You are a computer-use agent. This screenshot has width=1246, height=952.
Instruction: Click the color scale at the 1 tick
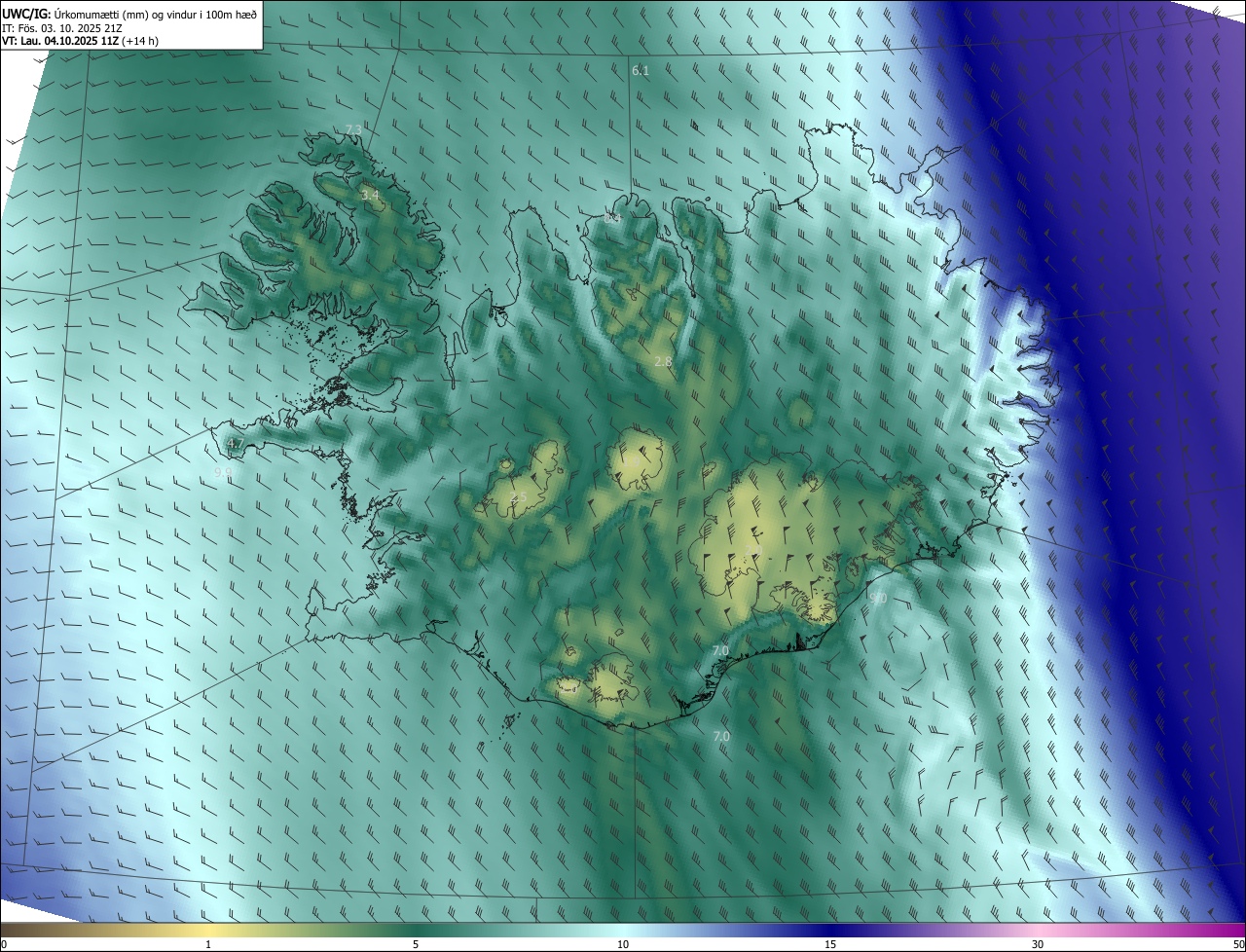208,944
